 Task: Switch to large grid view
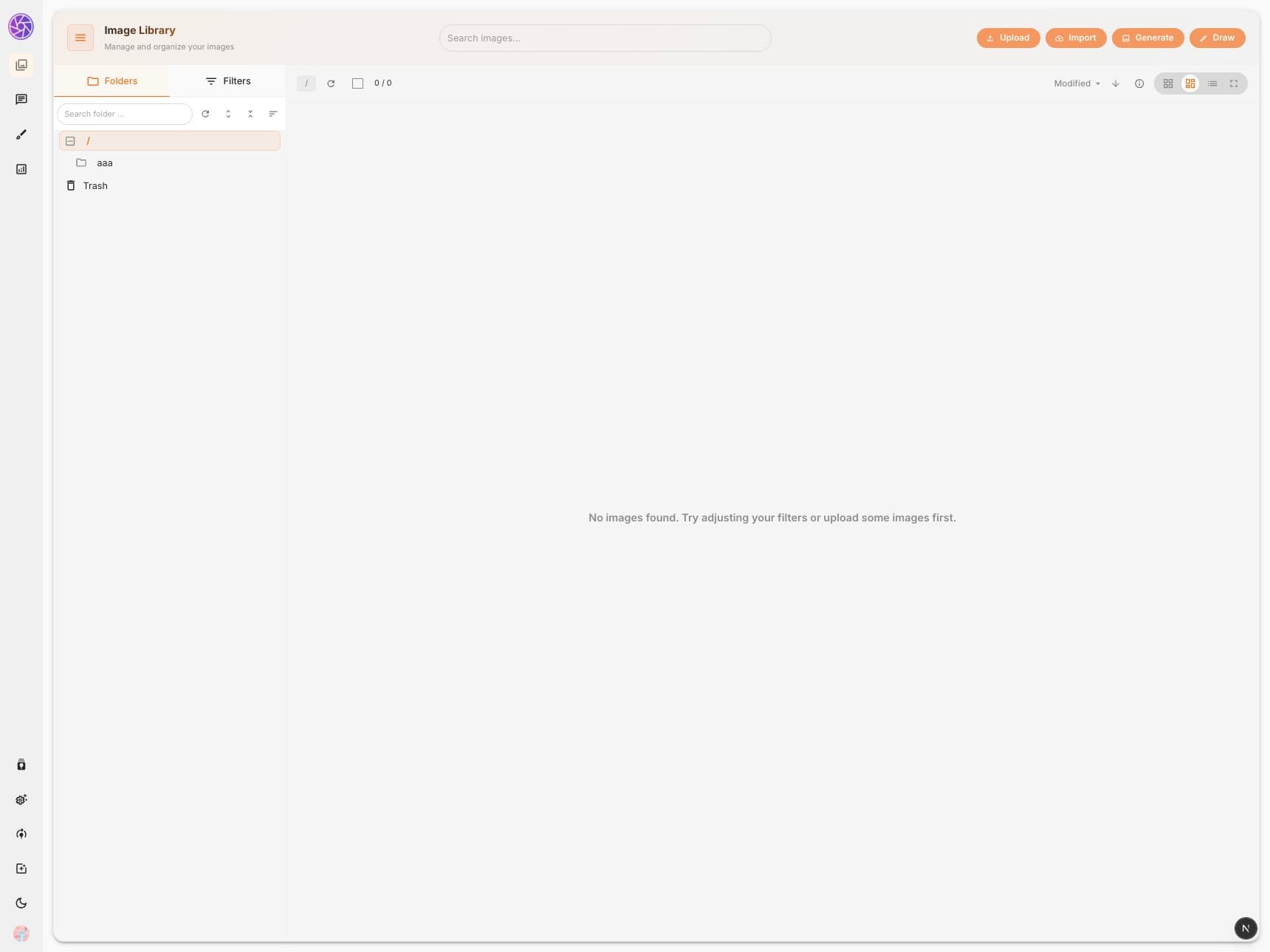tap(1190, 83)
